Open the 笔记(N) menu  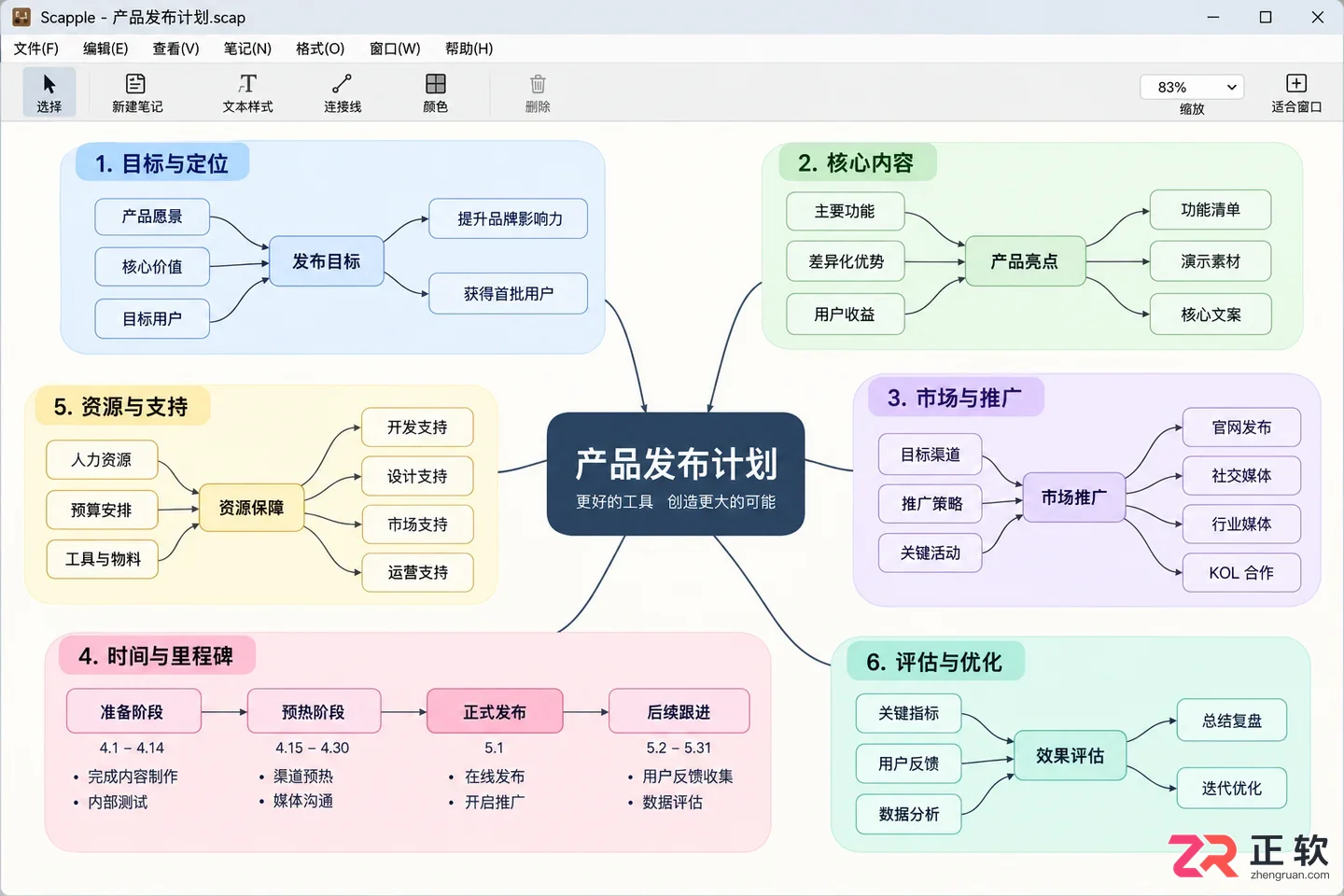pyautogui.click(x=247, y=49)
